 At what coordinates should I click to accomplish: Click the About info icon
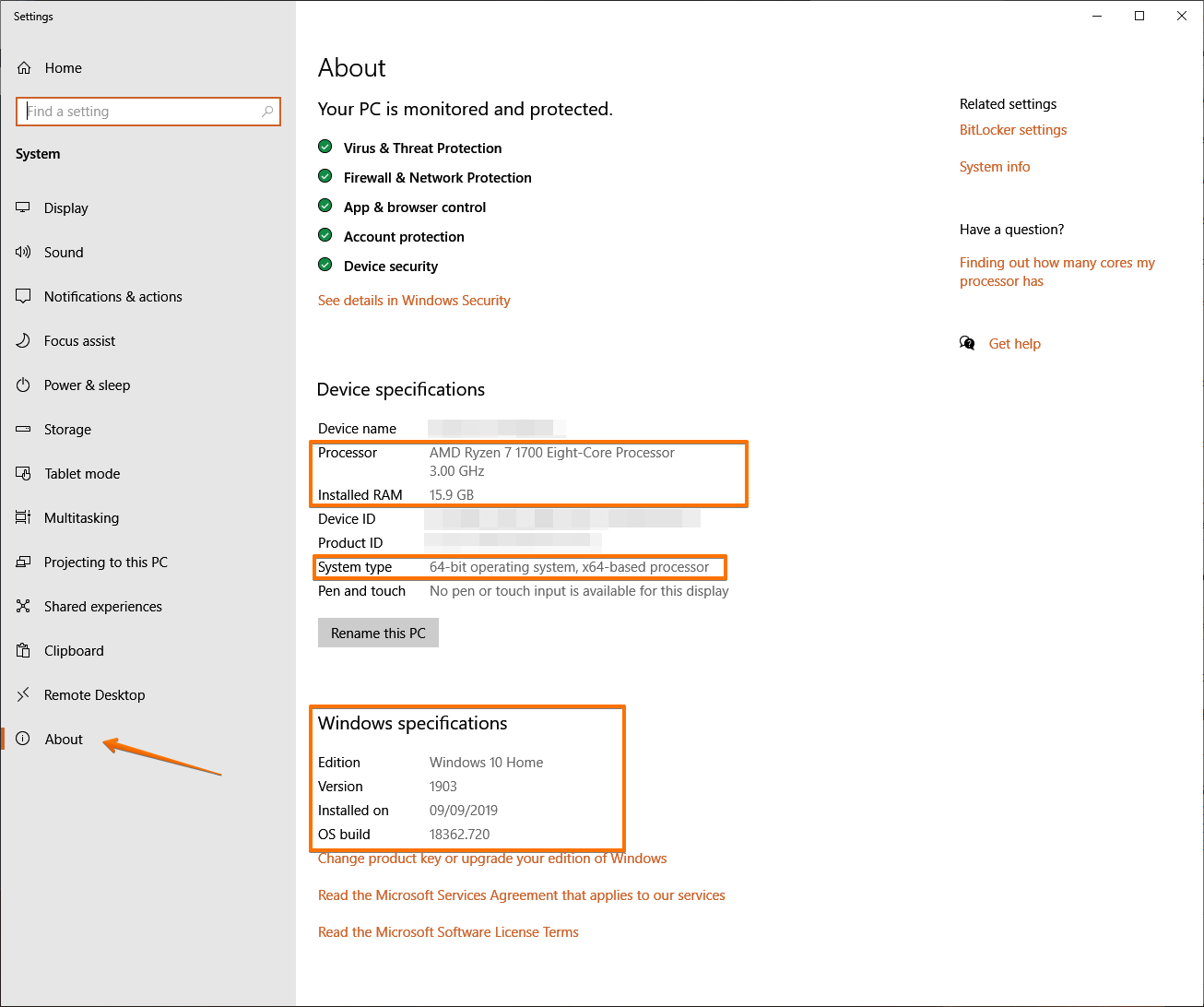pyautogui.click(x=23, y=740)
